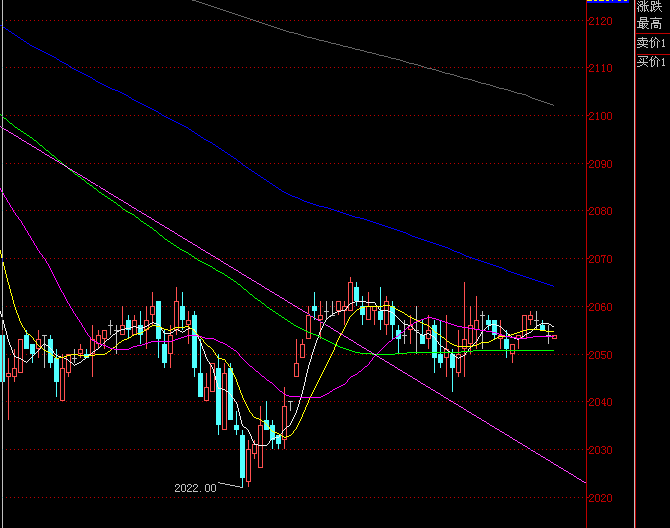The height and width of the screenshot is (528, 670).
Task: Select the 2100 price level label
Action: (x=600, y=116)
